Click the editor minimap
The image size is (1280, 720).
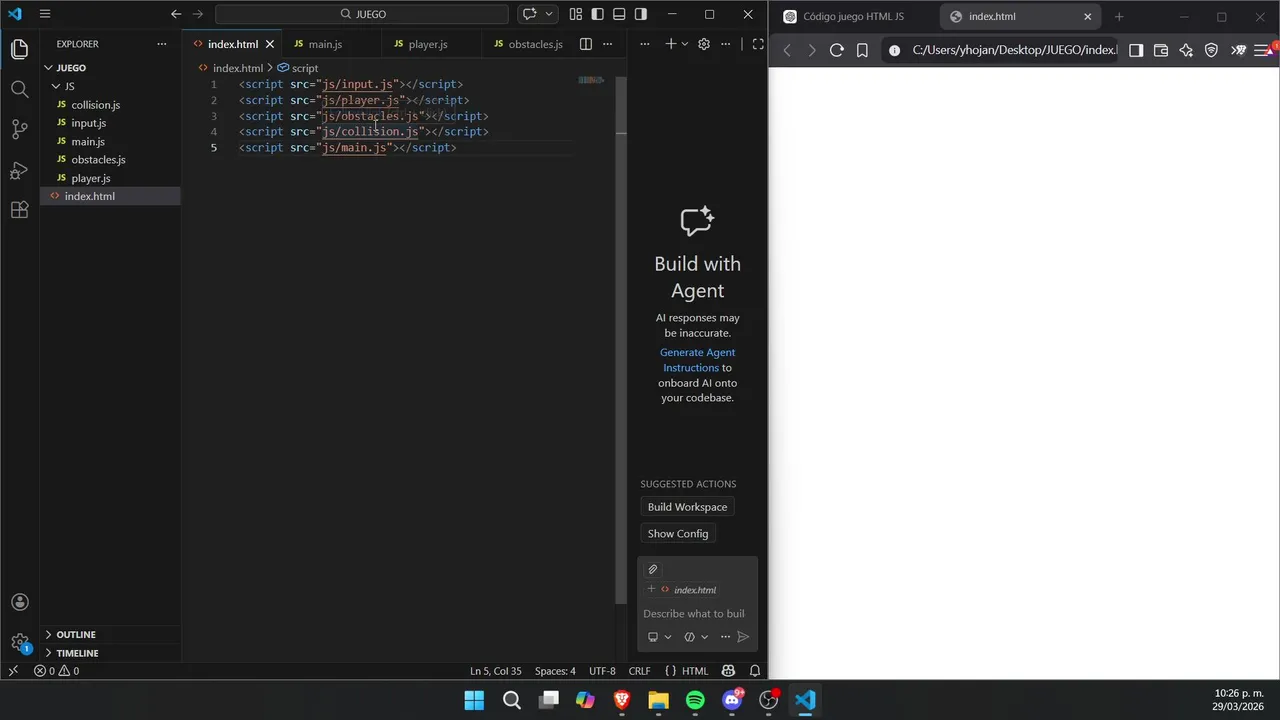591,80
